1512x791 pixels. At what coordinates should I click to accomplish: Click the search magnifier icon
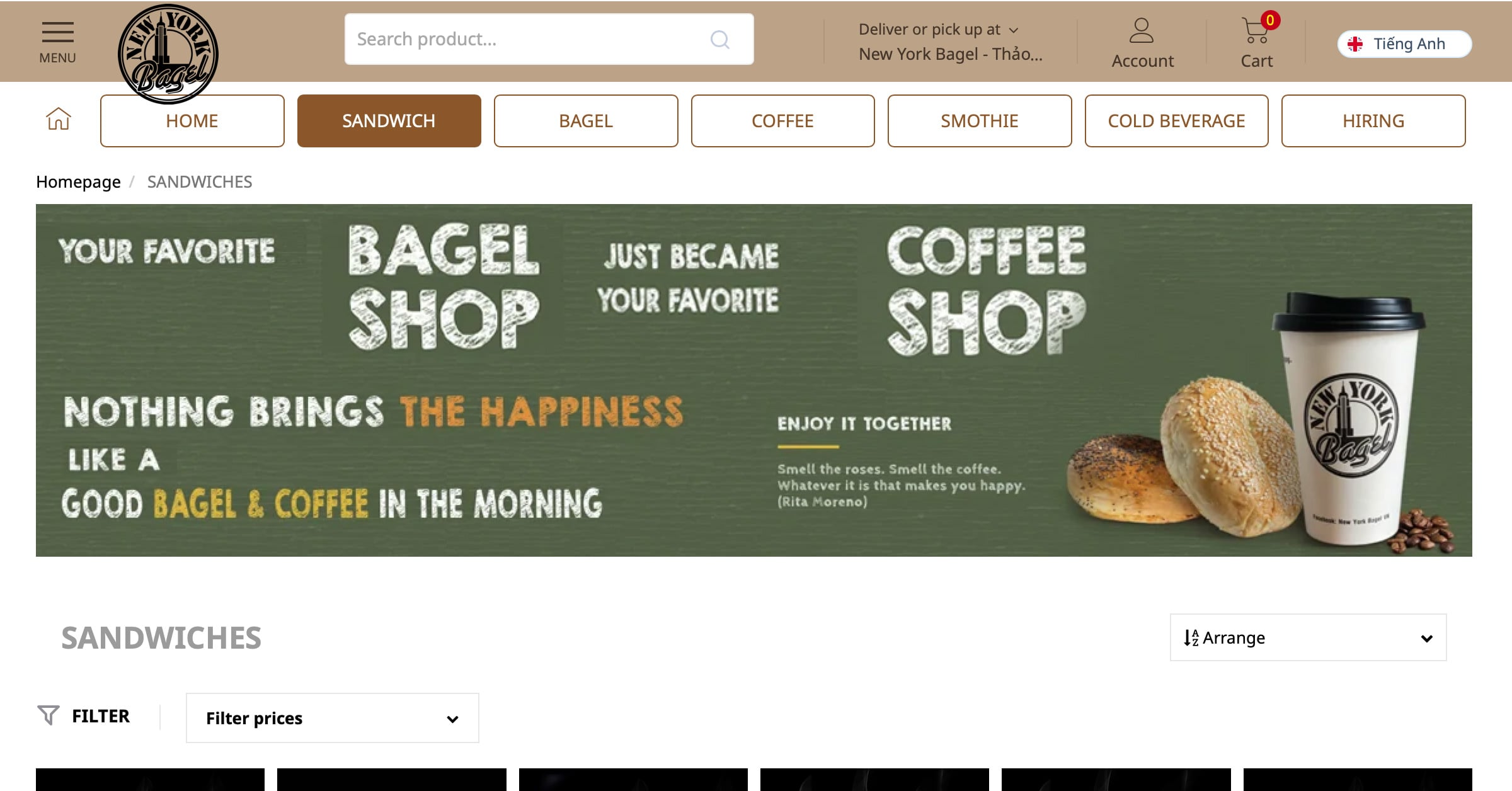coord(719,40)
